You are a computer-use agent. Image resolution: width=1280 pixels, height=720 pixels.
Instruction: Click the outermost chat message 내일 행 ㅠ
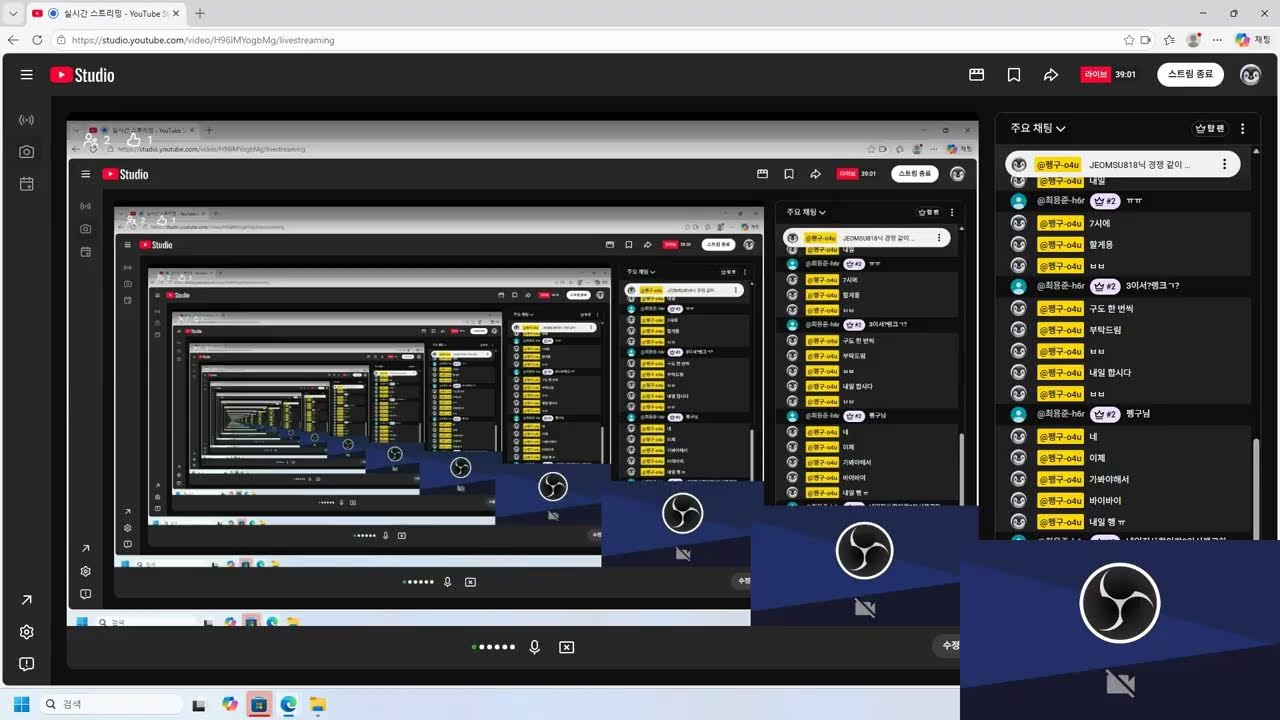(1107, 522)
